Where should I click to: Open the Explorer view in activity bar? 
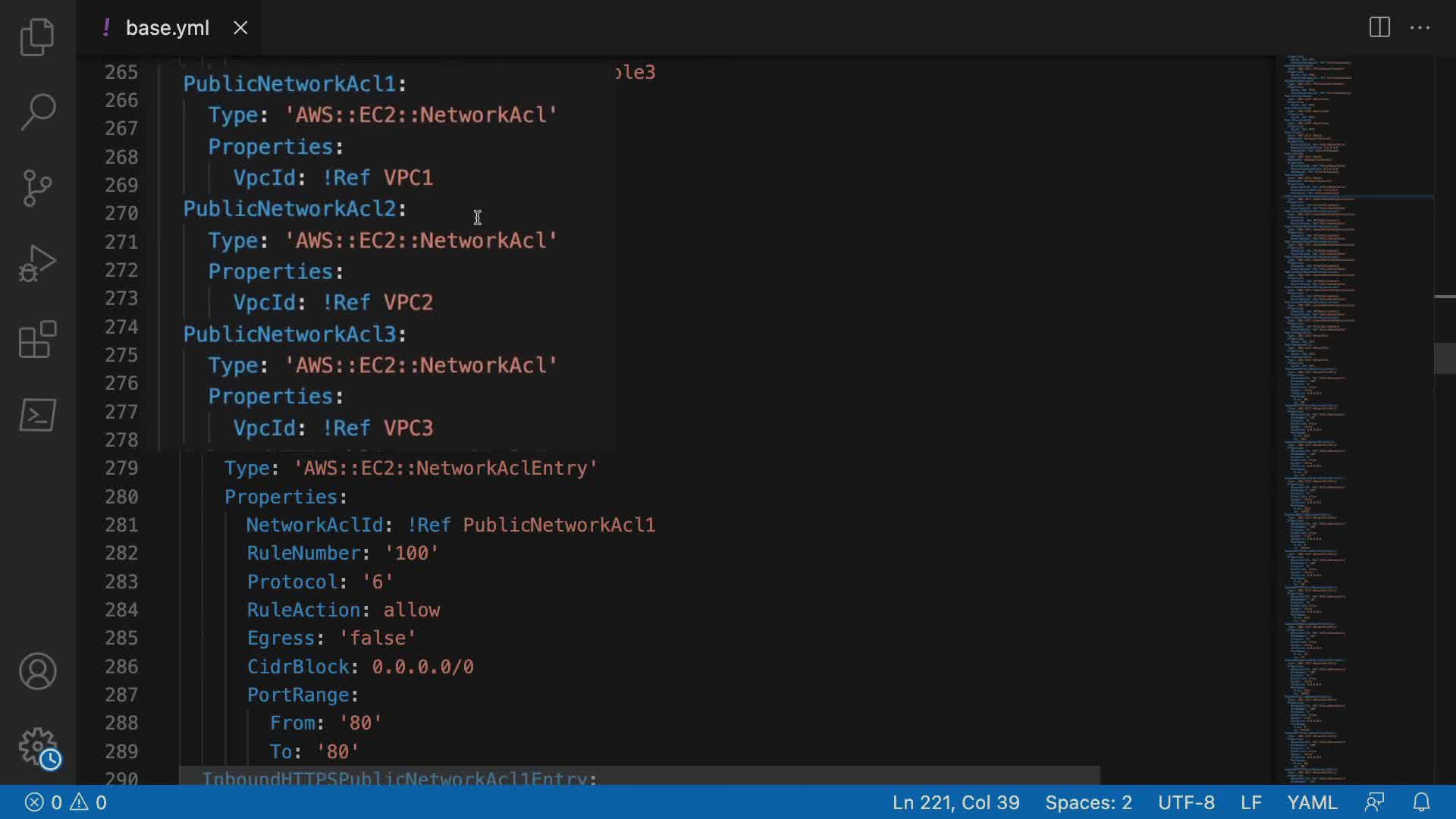[x=37, y=36]
